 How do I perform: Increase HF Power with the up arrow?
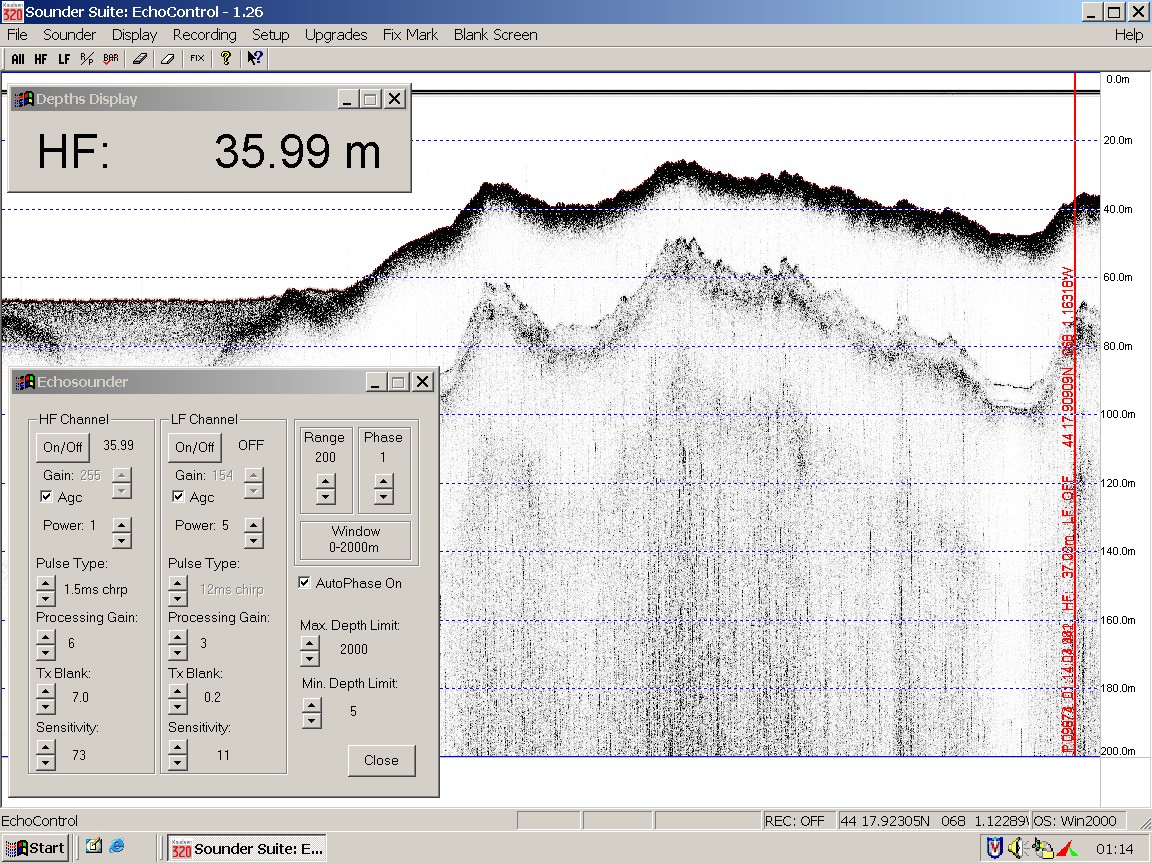click(x=121, y=523)
